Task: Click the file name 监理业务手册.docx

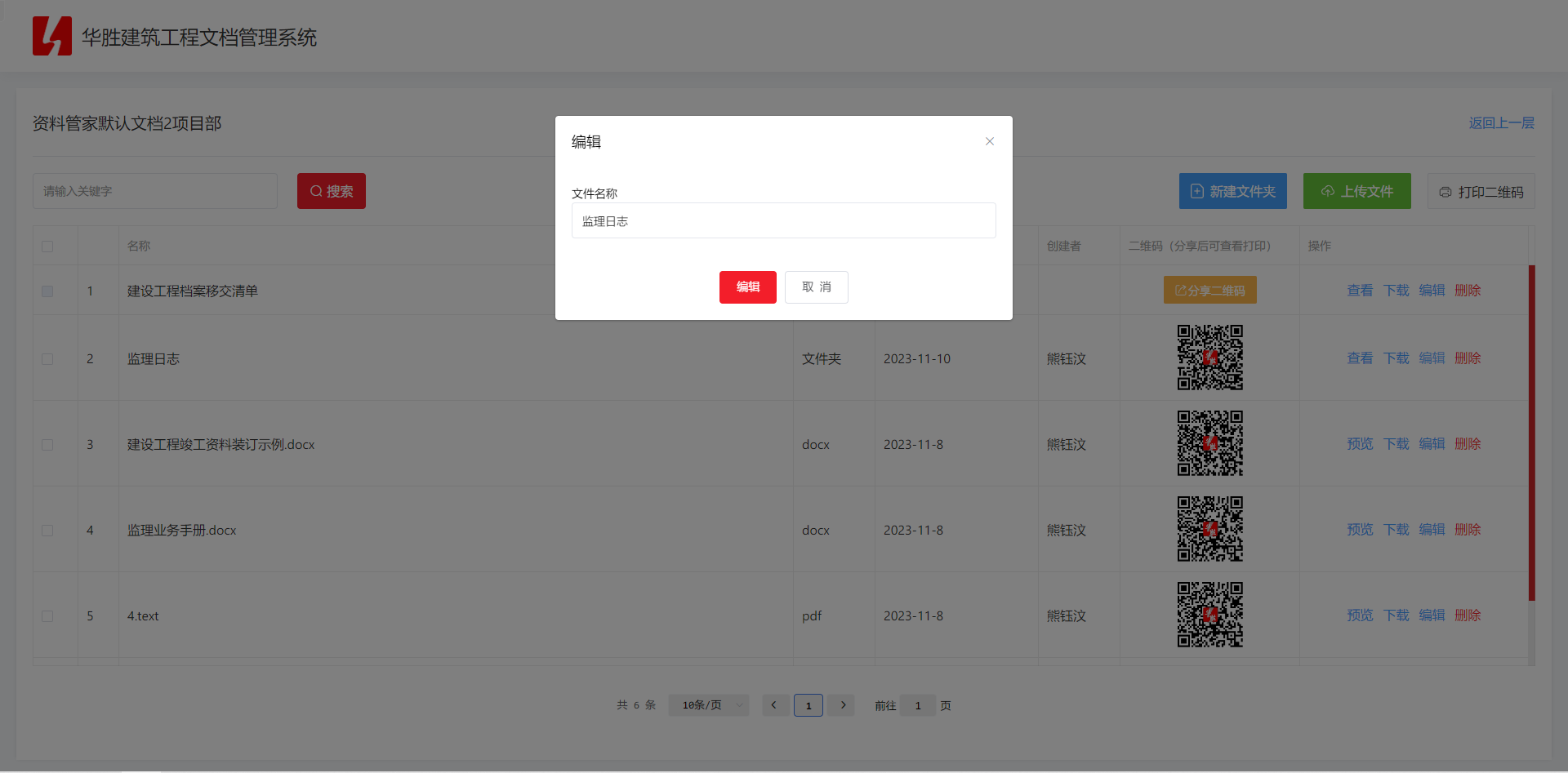Action: coord(181,531)
